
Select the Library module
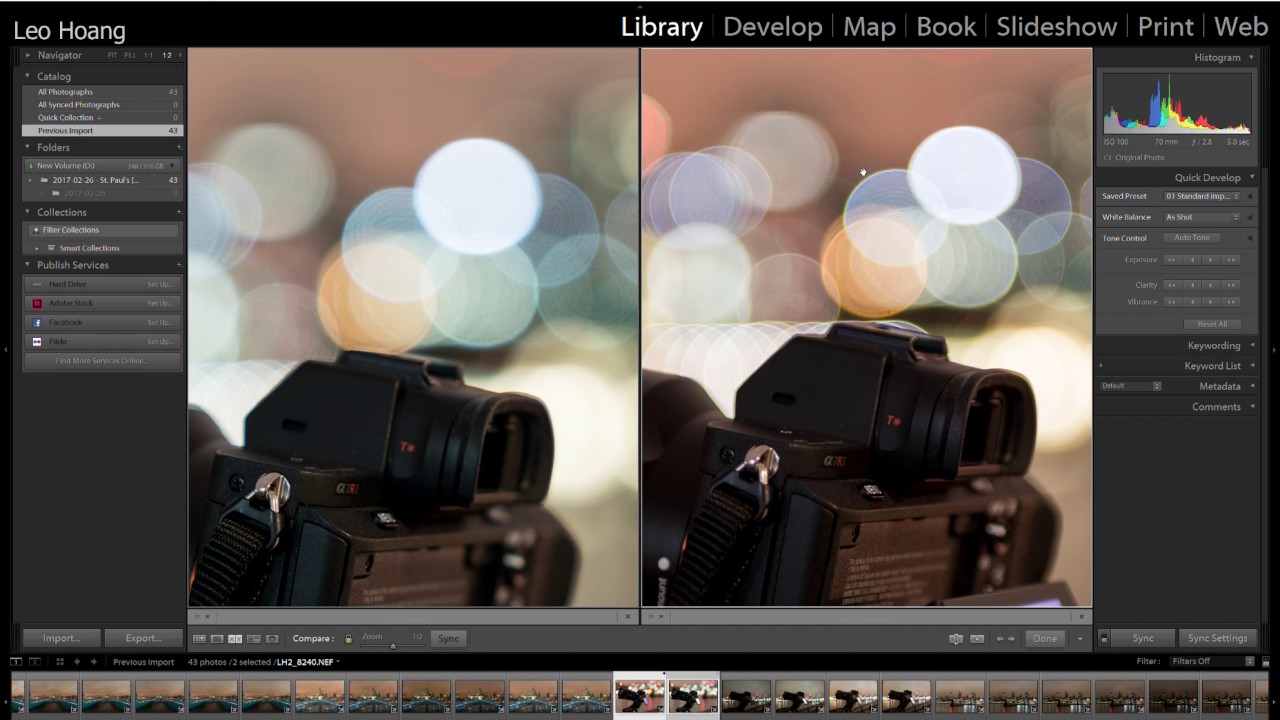click(x=662, y=27)
